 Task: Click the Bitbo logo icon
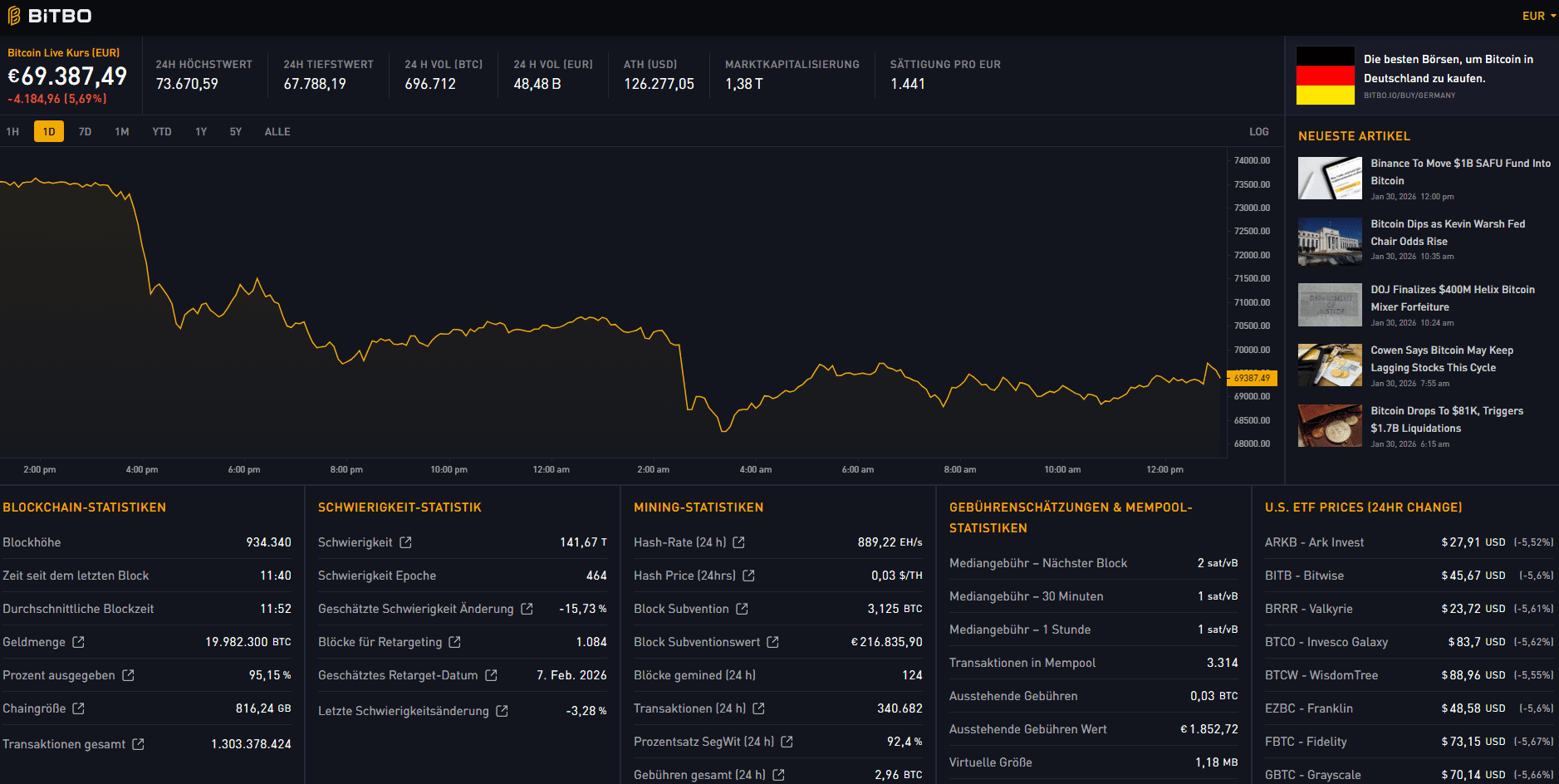click(x=14, y=16)
